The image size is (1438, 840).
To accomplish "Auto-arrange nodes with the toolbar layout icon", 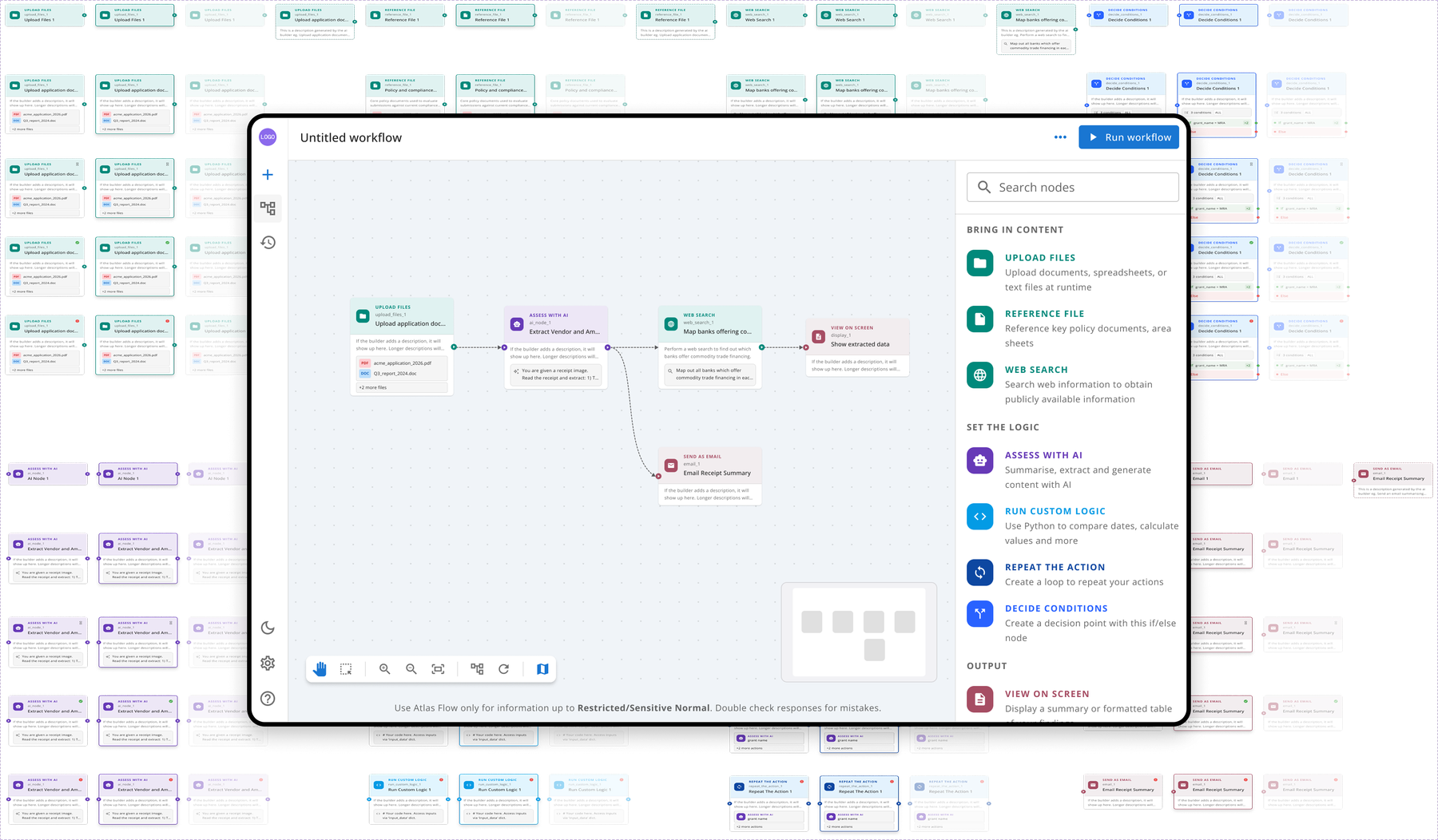I will click(477, 669).
